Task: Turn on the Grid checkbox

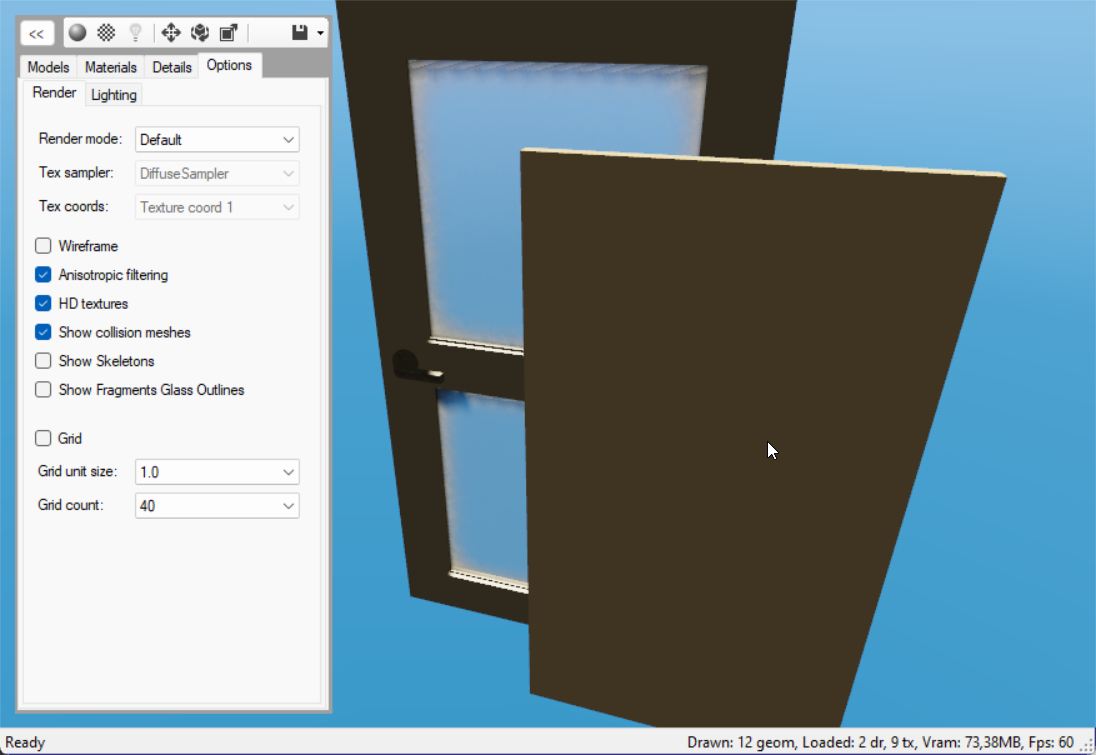Action: (43, 438)
